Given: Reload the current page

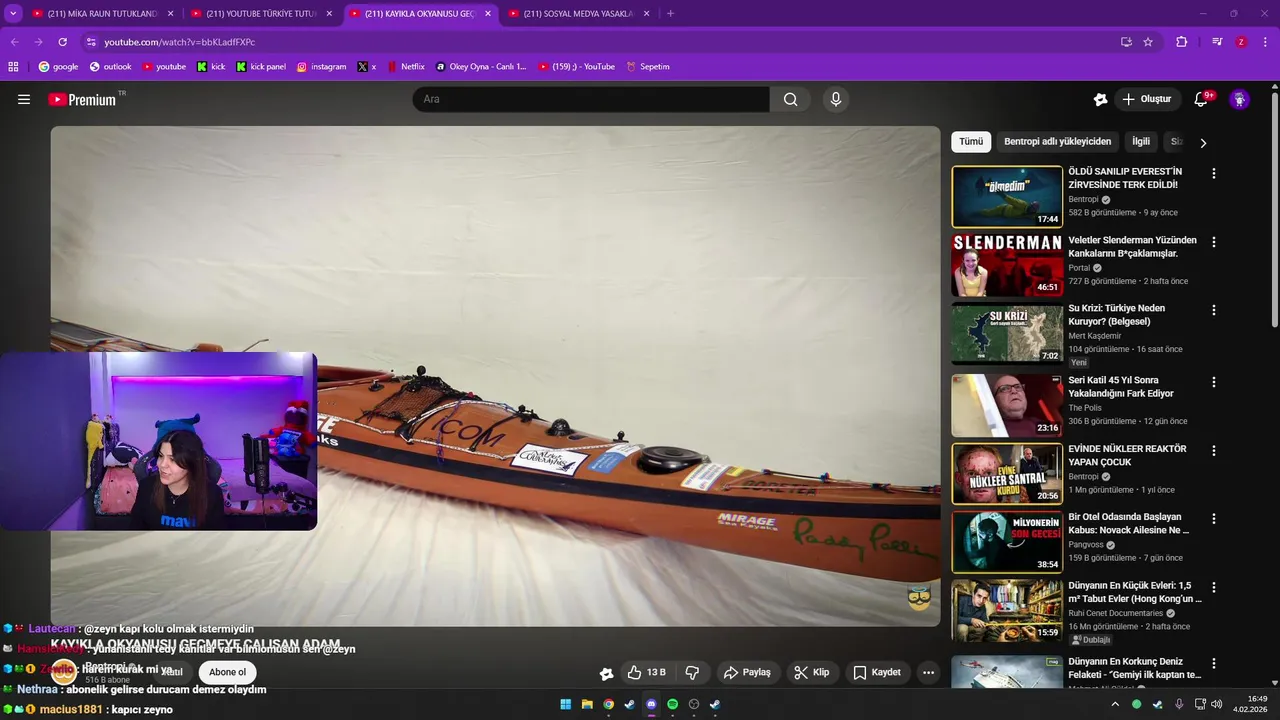Looking at the screenshot, I should [62, 42].
